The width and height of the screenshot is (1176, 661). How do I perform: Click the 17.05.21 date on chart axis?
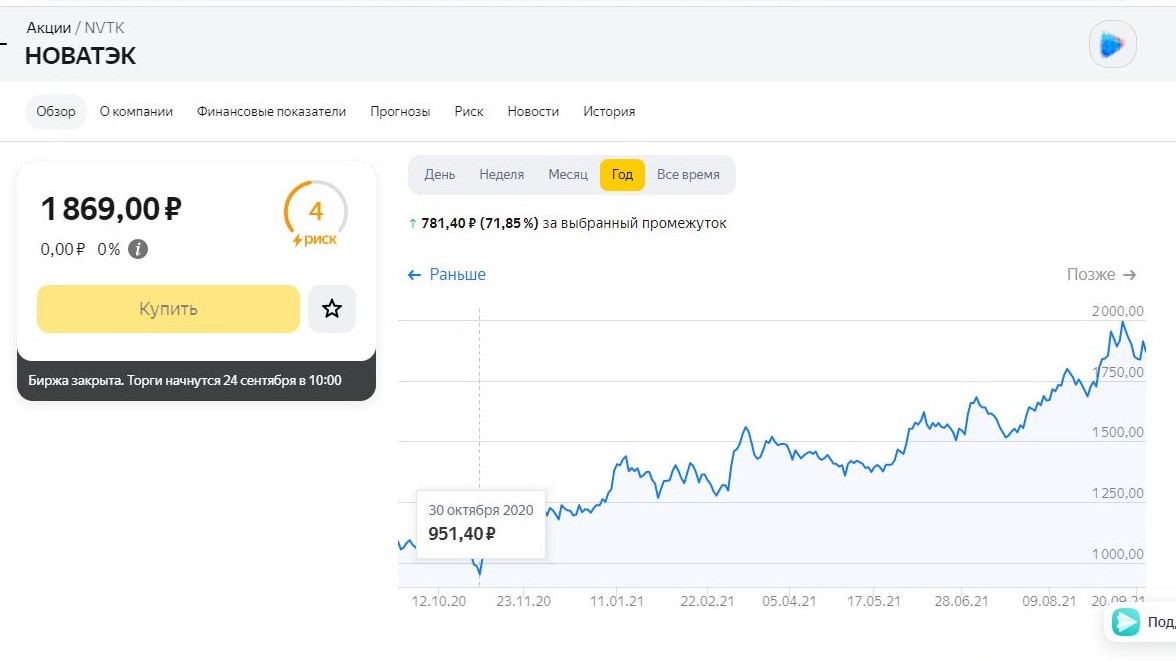pyautogui.click(x=874, y=601)
